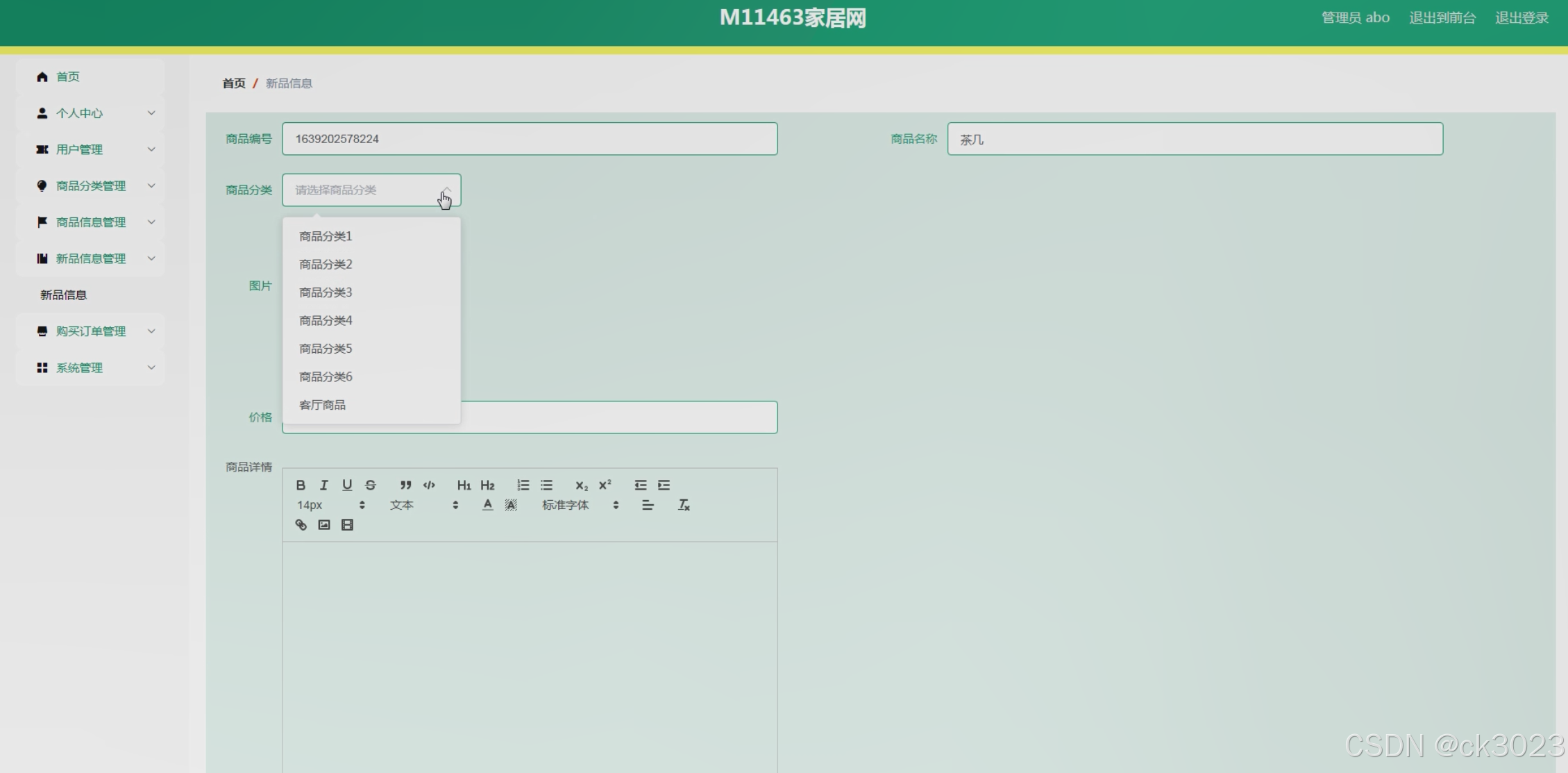Click 退出到前台 in the header
This screenshot has height=773, width=1568.
[x=1442, y=18]
